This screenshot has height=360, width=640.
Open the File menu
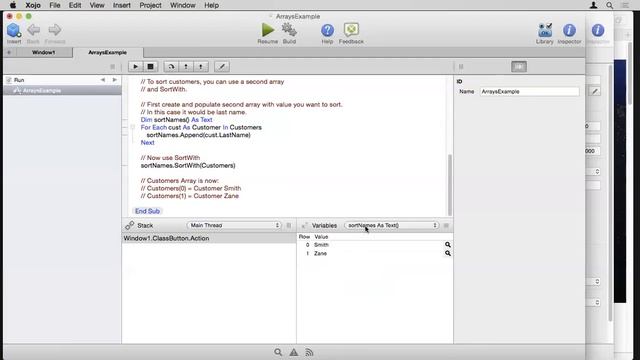pyautogui.click(x=55, y=5)
